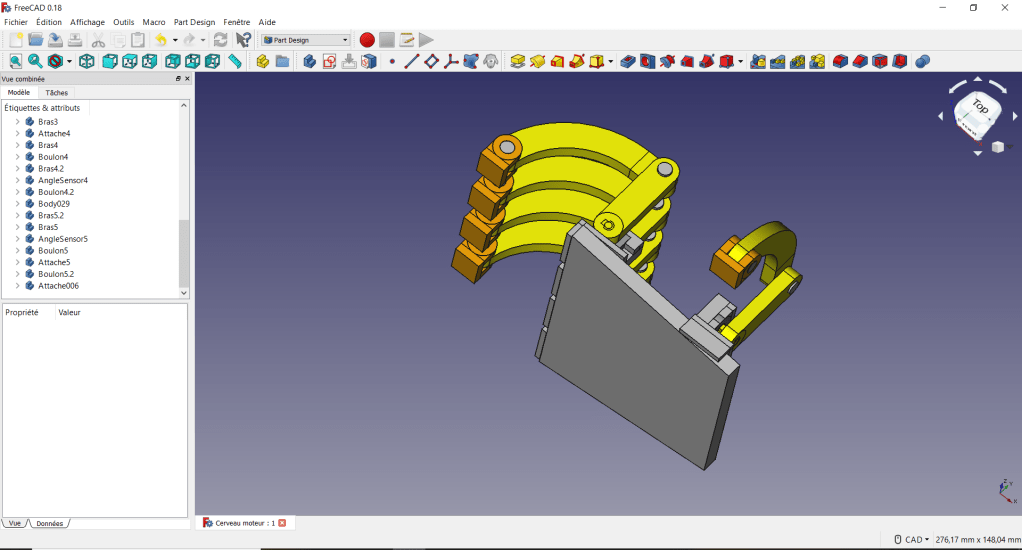Open the Part Design workbench dropdown
This screenshot has height=550, width=1022.
(x=306, y=40)
